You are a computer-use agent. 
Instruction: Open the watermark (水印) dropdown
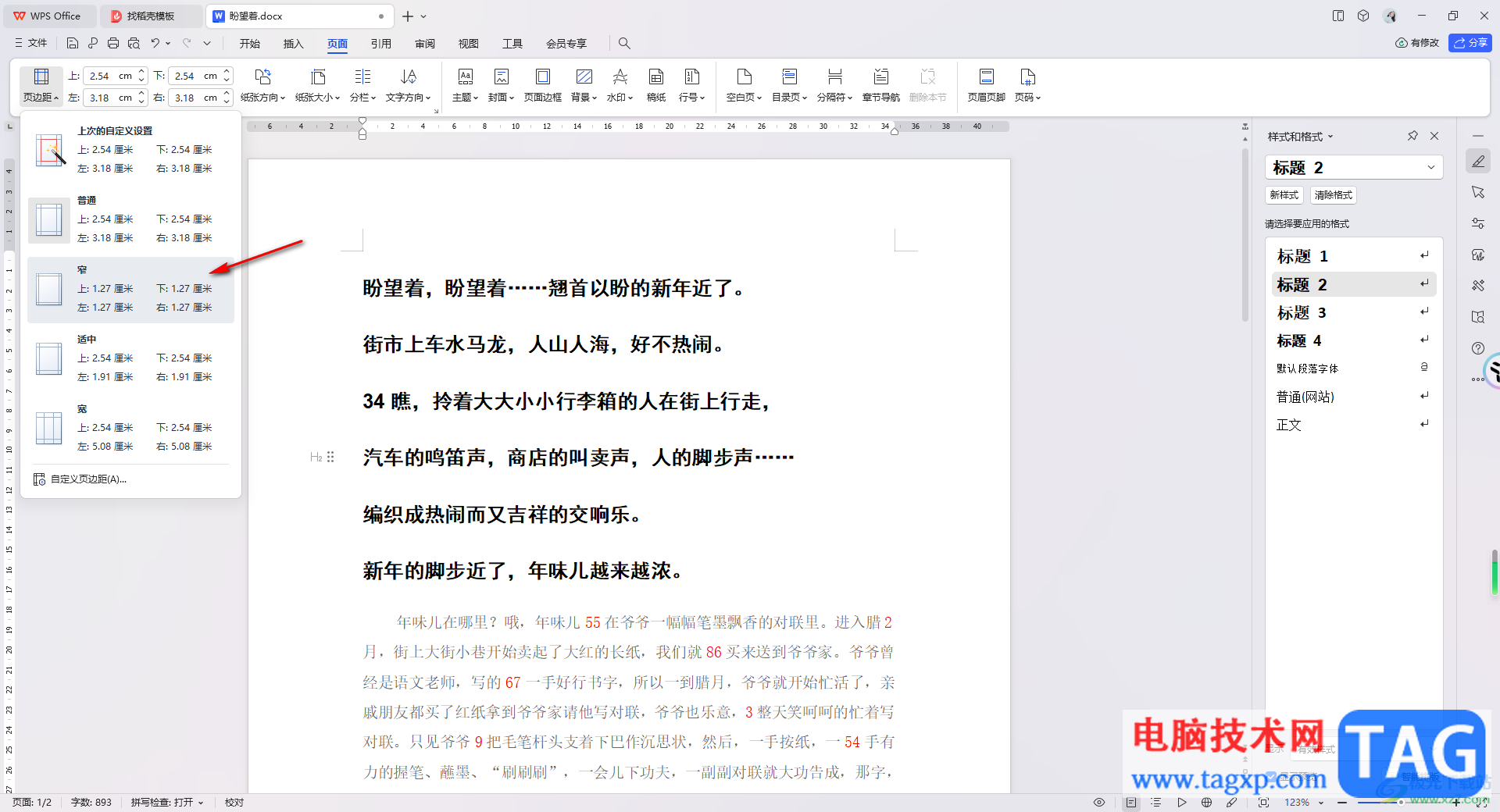click(620, 85)
